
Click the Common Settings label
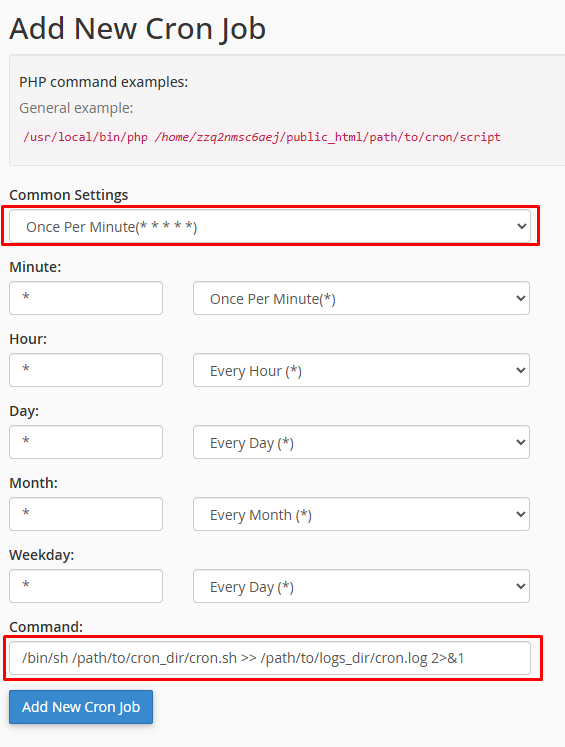point(69,195)
